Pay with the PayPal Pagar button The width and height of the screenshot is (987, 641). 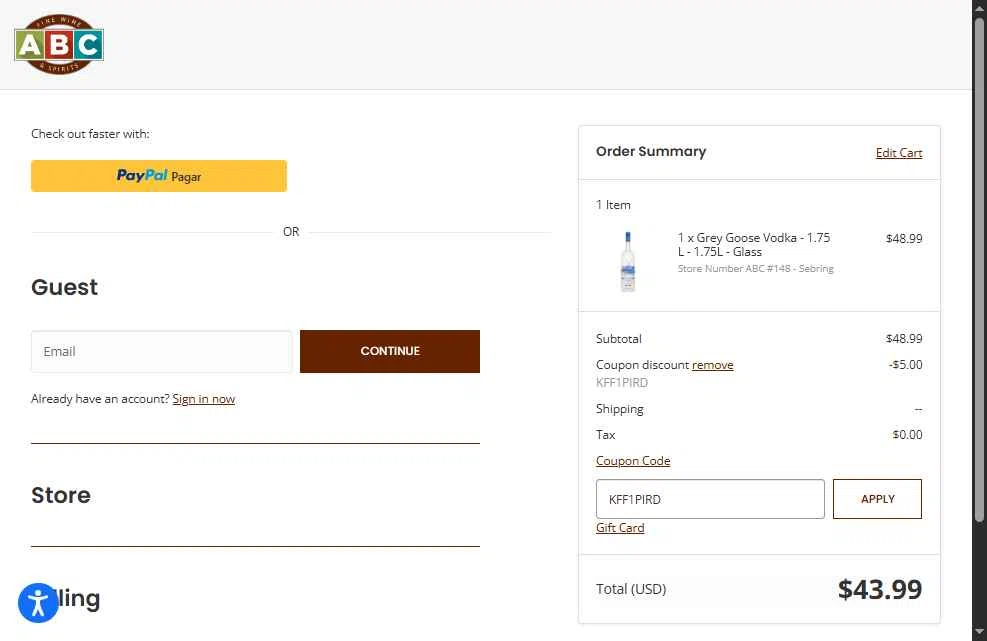pos(159,176)
